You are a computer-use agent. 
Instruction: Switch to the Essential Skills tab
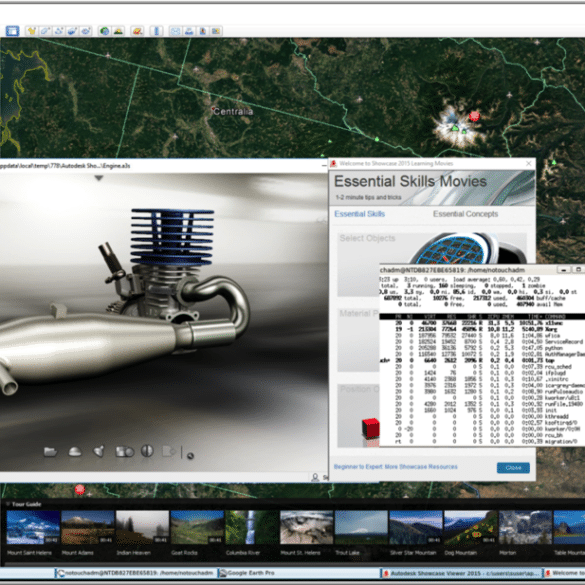click(x=359, y=214)
